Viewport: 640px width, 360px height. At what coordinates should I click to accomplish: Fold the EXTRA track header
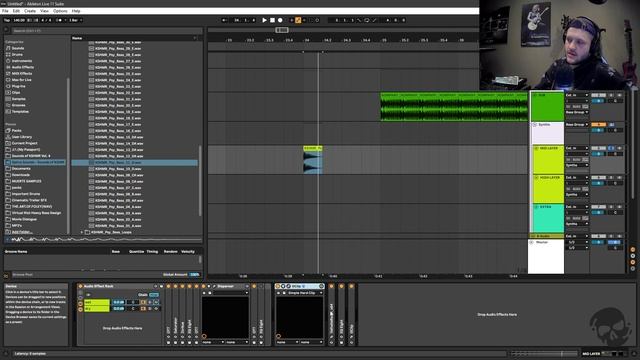click(x=536, y=207)
